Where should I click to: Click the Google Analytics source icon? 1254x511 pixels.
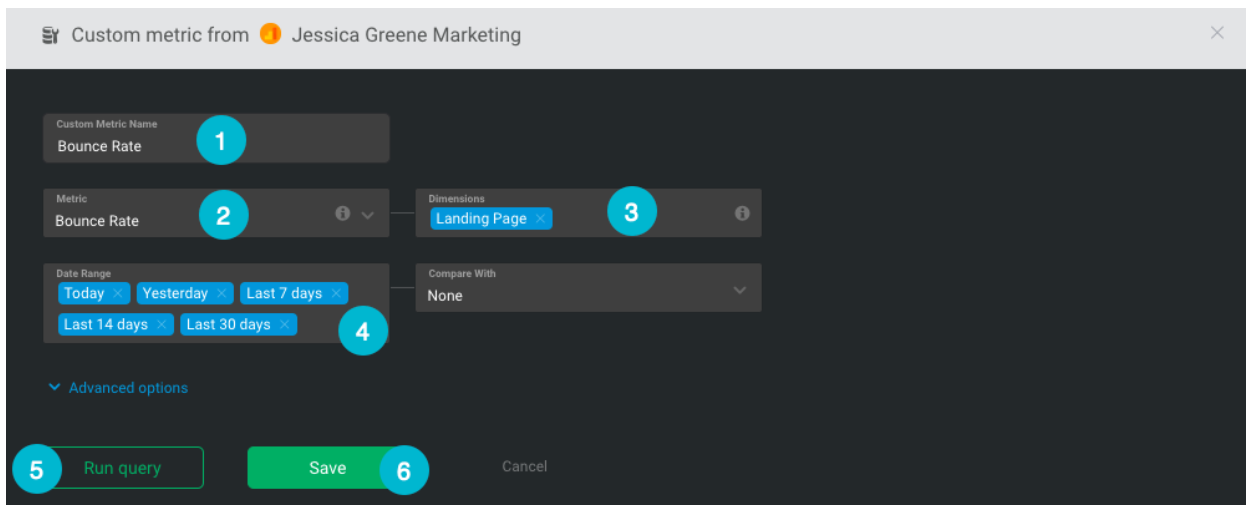tap(270, 34)
